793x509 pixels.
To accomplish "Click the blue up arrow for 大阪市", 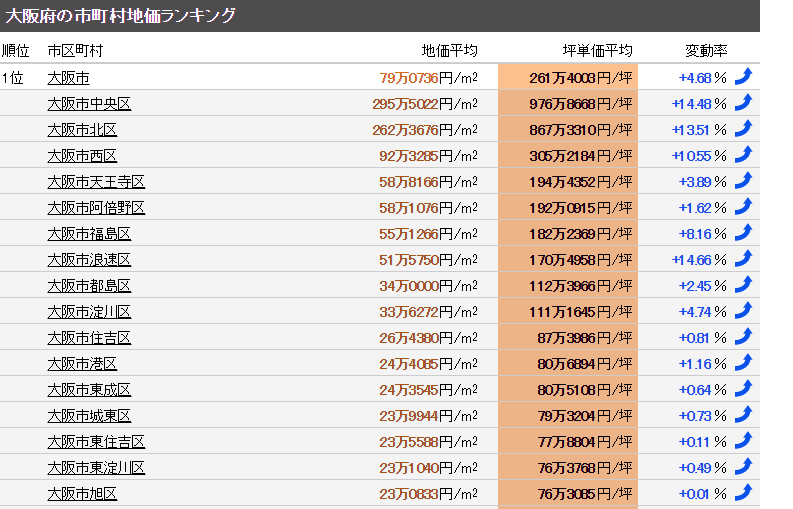I will [743, 77].
